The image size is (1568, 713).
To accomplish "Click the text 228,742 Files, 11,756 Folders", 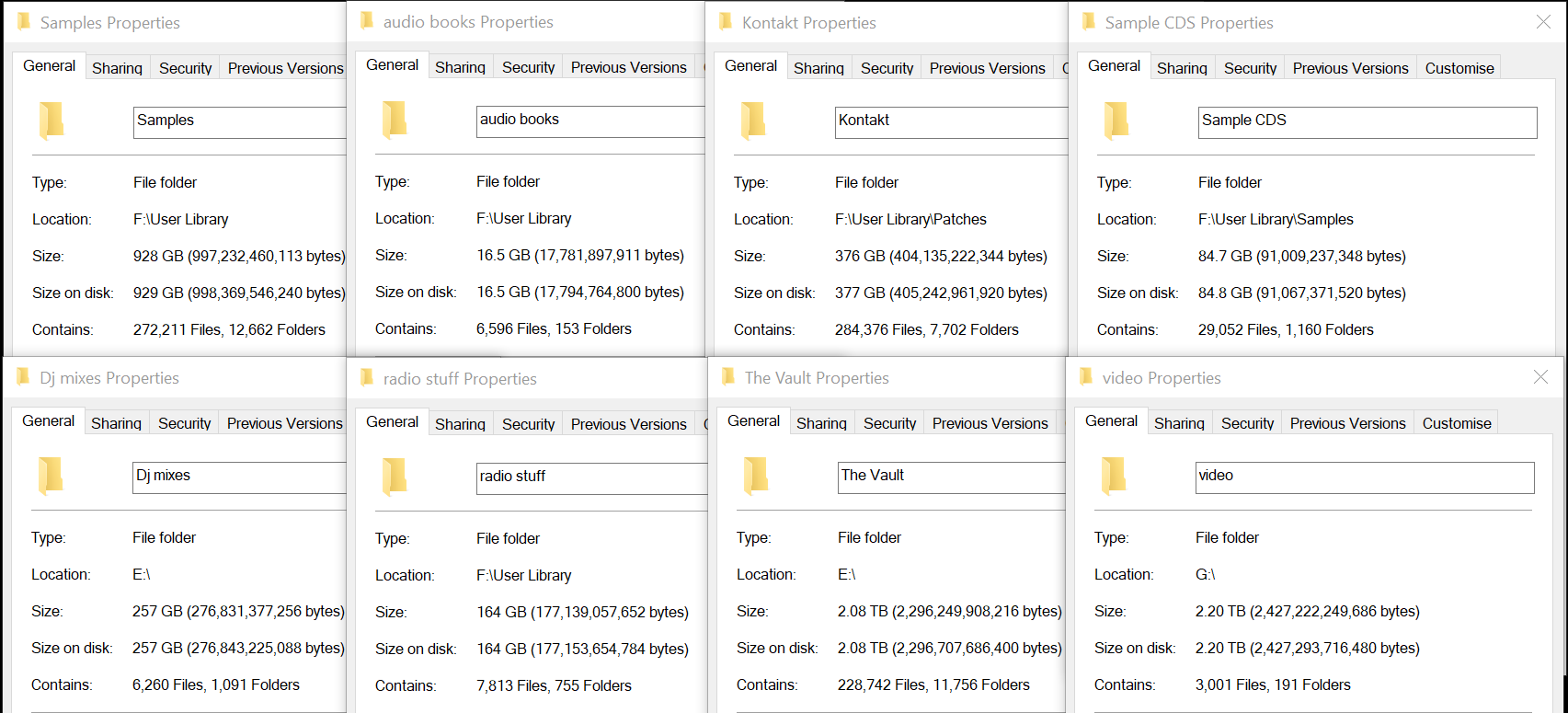I will tap(933, 684).
